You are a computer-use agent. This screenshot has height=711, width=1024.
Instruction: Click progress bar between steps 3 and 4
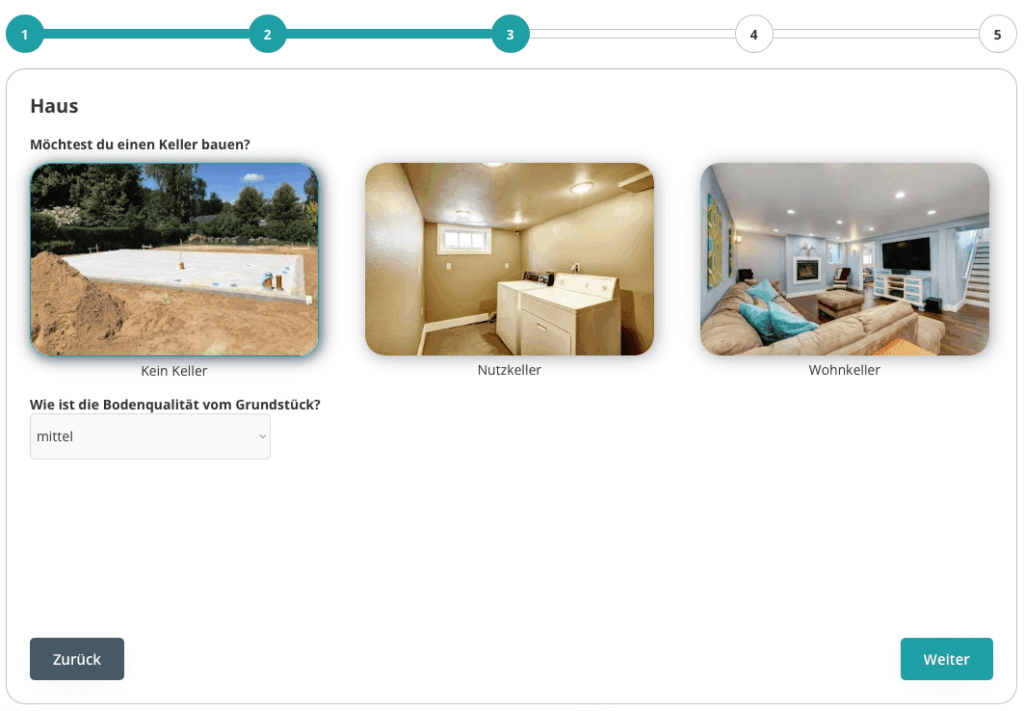coord(632,34)
